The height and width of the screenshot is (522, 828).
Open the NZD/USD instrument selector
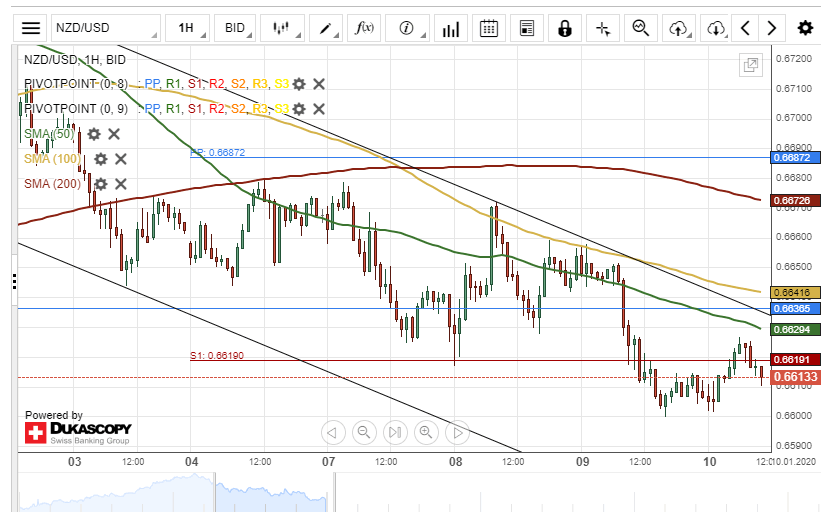[x=106, y=28]
